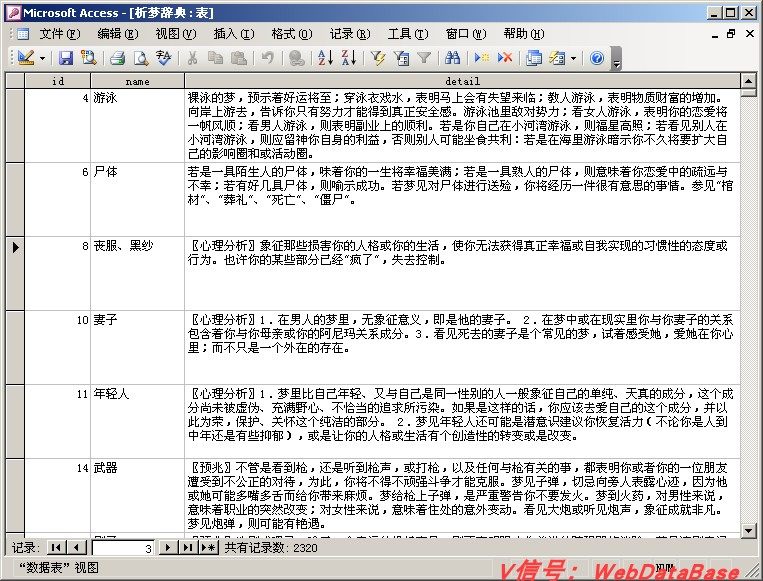Image resolution: width=763 pixels, height=581 pixels.
Task: Select the row selector for record 武器
Action: [x=15, y=495]
